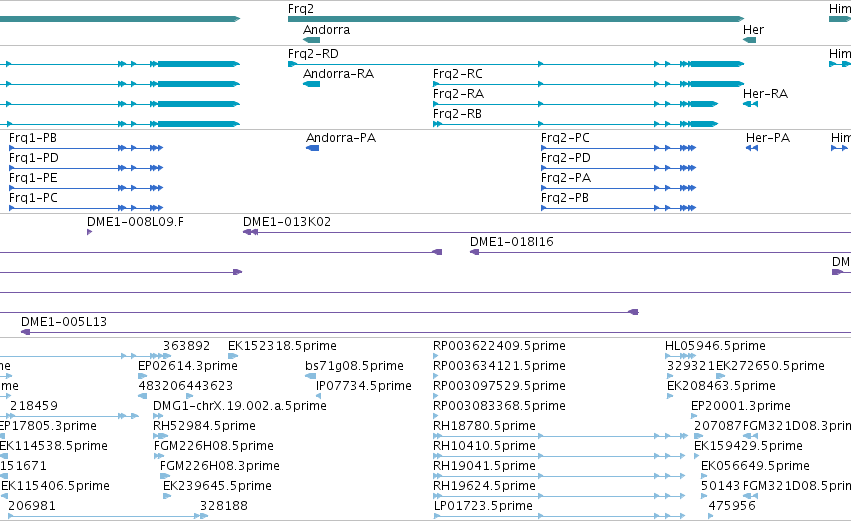Click EST EK114538.5prime
The height and width of the screenshot is (521, 851).
[54, 447]
